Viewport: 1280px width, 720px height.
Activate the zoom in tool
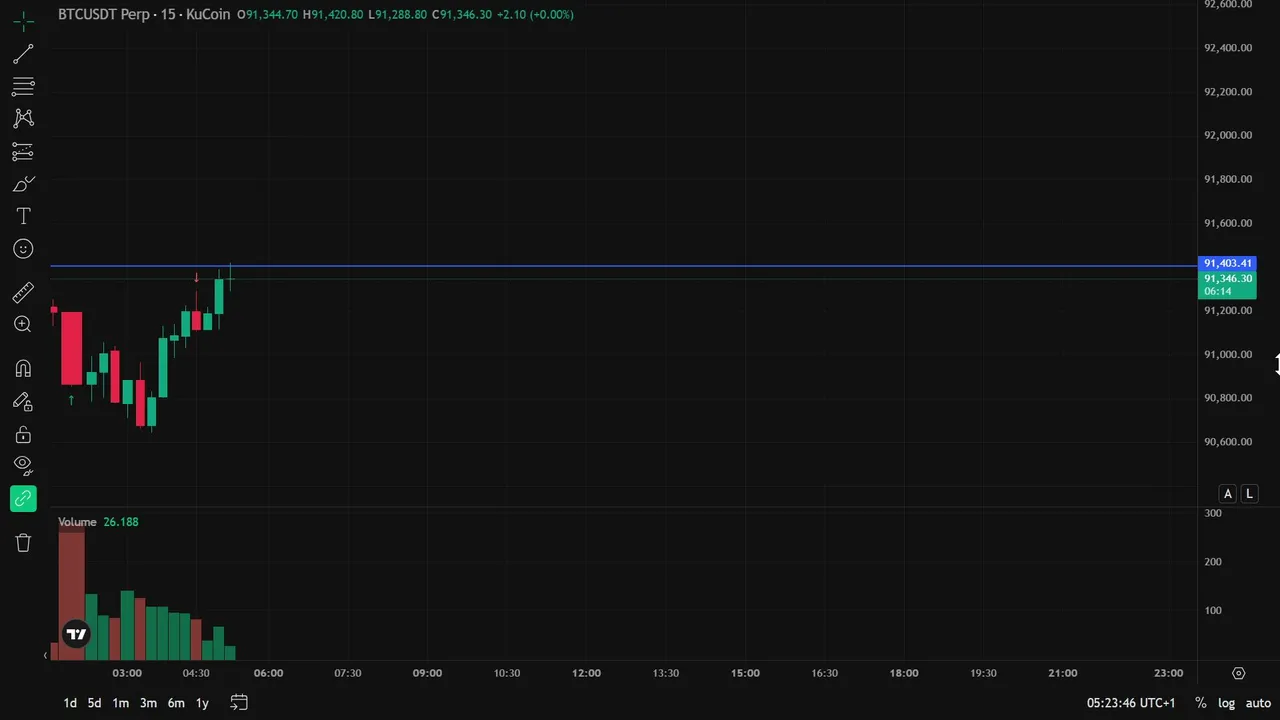(23, 324)
